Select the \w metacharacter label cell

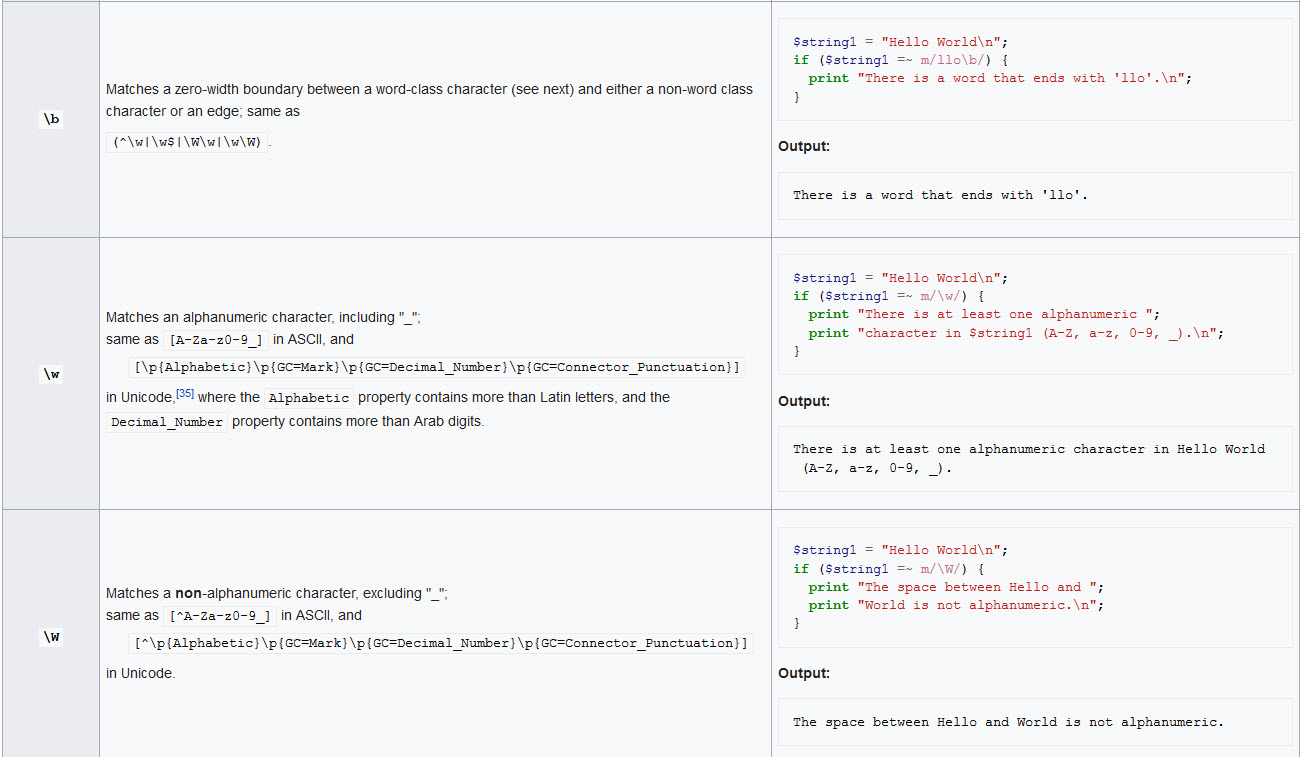point(50,373)
